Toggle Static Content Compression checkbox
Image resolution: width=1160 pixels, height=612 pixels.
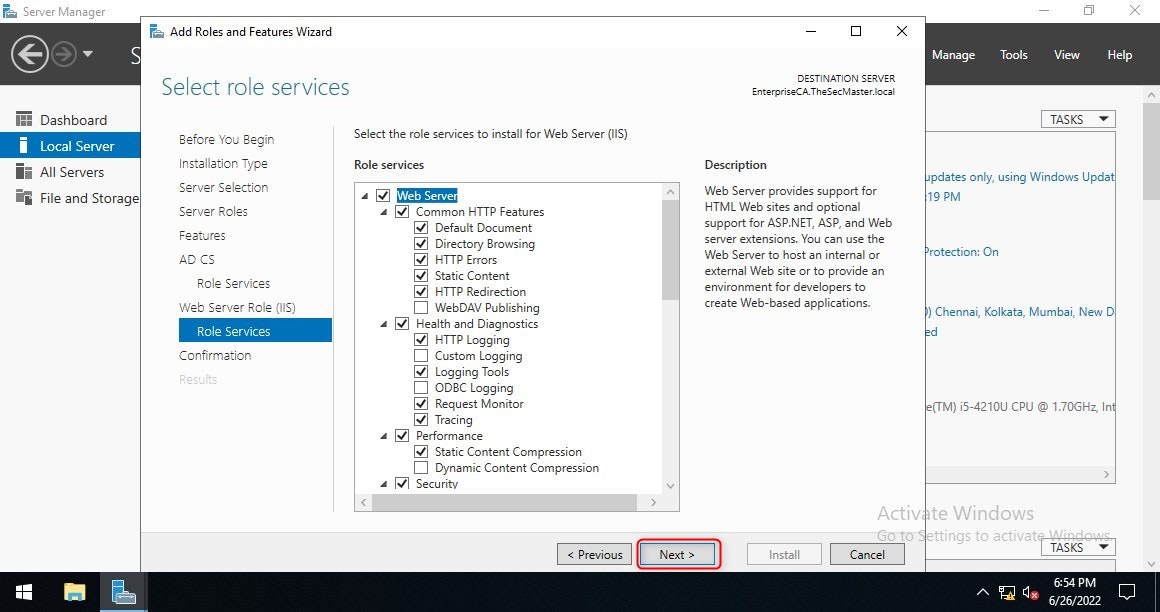click(421, 451)
